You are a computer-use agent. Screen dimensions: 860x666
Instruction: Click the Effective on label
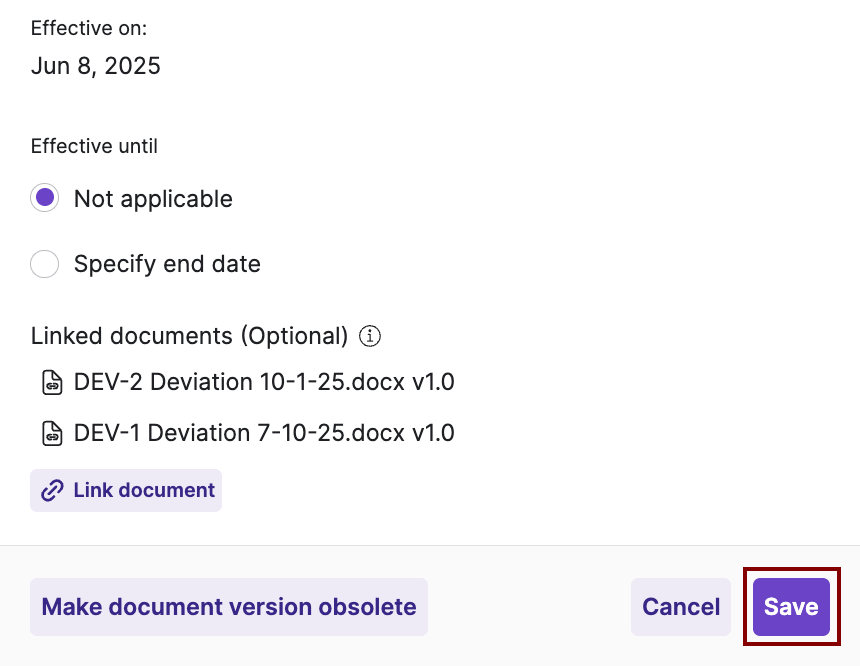(89, 28)
